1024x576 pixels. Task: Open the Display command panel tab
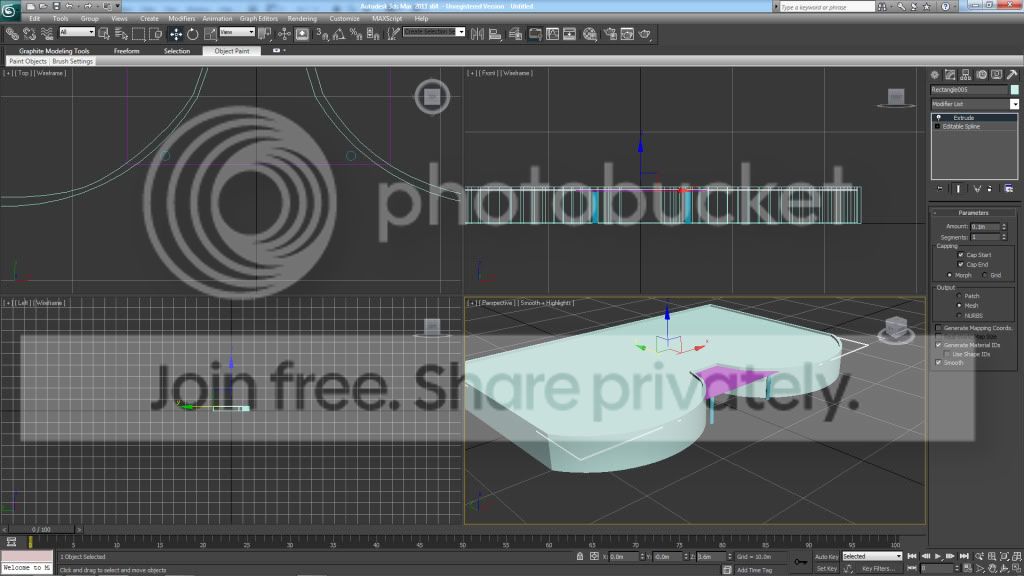coord(997,74)
